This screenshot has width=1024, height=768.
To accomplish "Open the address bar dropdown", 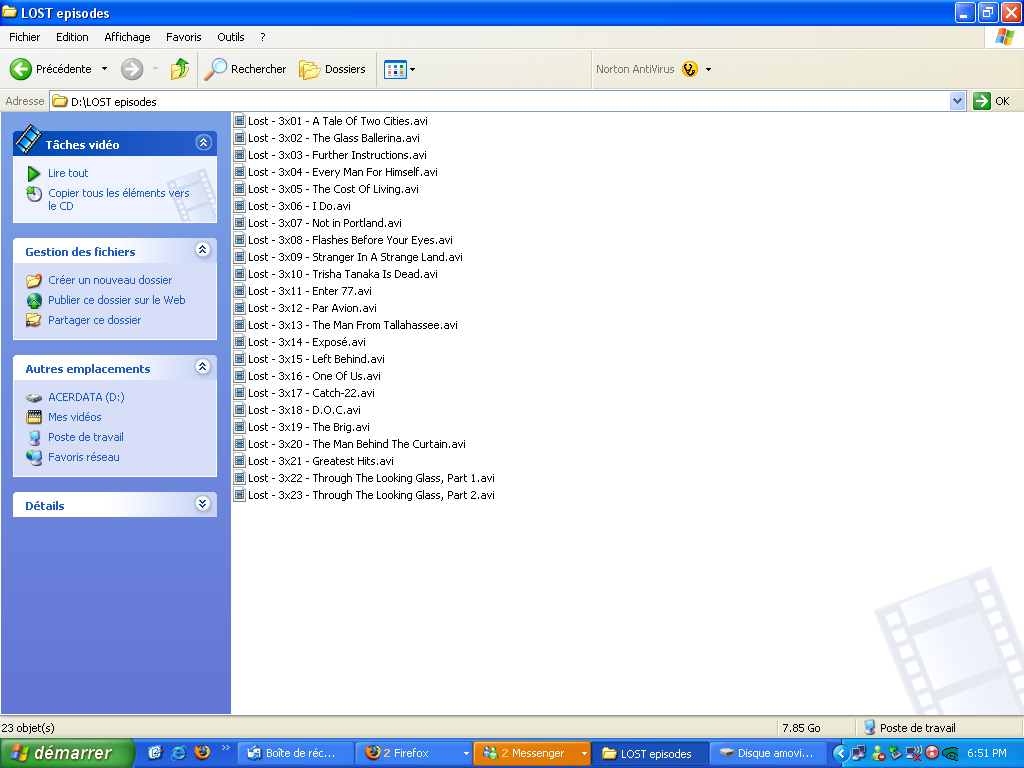I will (957, 101).
